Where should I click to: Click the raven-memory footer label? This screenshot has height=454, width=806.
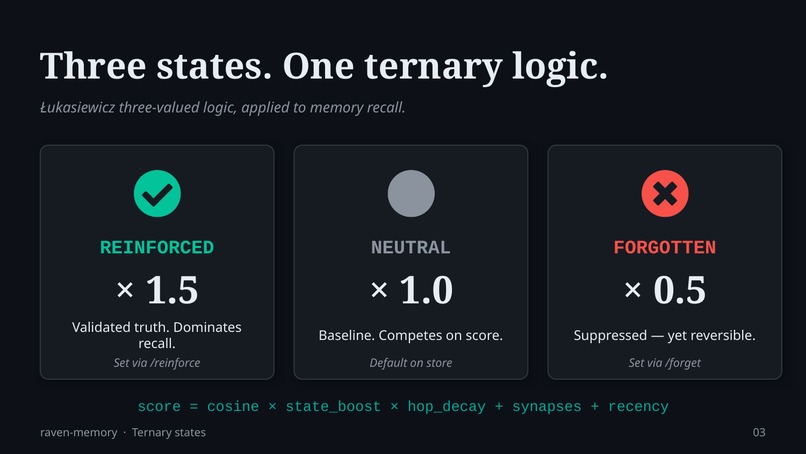pos(79,432)
